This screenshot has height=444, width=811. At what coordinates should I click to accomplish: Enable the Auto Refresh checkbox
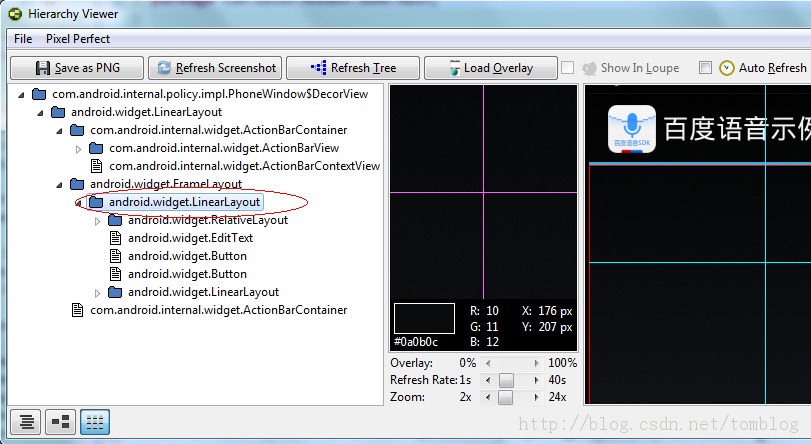point(705,68)
